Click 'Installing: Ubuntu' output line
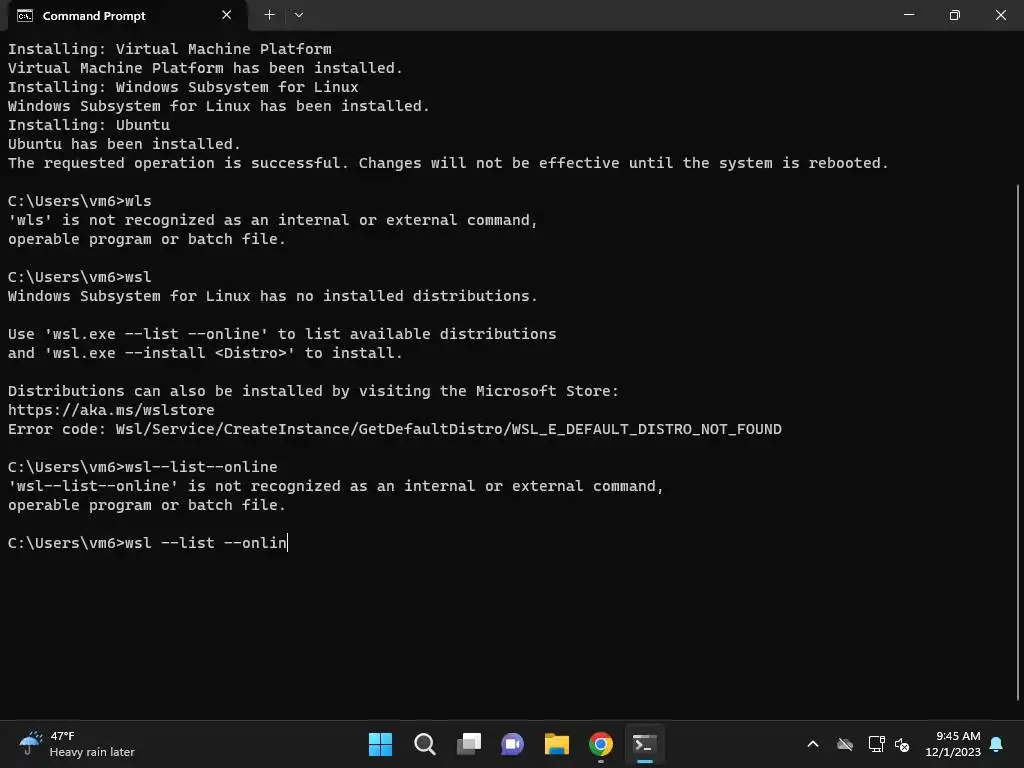This screenshot has height=768, width=1024. tap(89, 125)
